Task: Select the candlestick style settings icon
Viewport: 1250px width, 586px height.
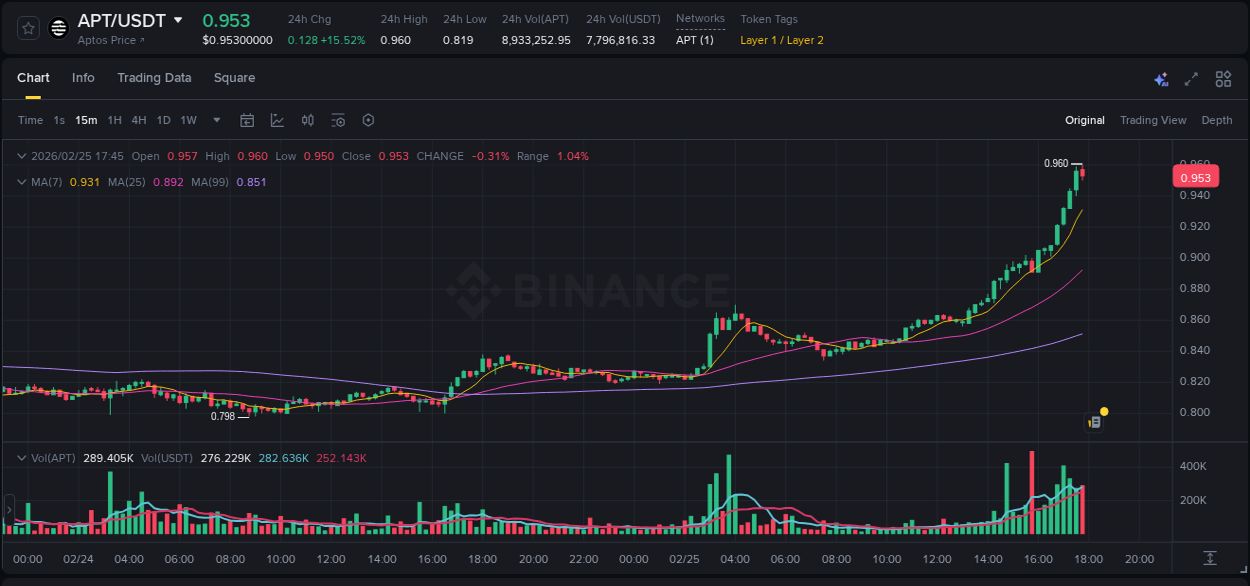Action: coord(307,120)
